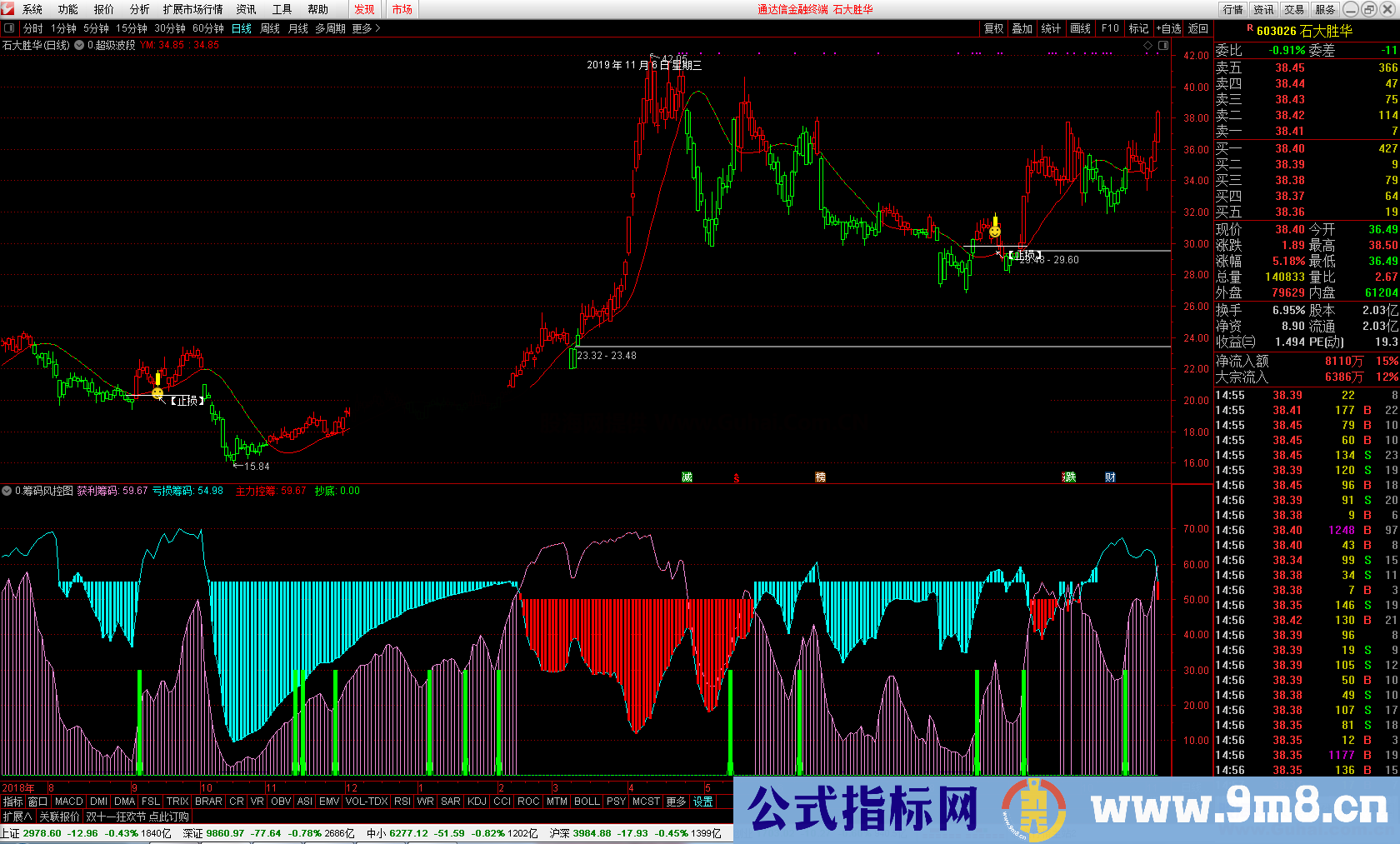
Task: Toggle the side panel icon left of 分时
Action: pos(9,28)
